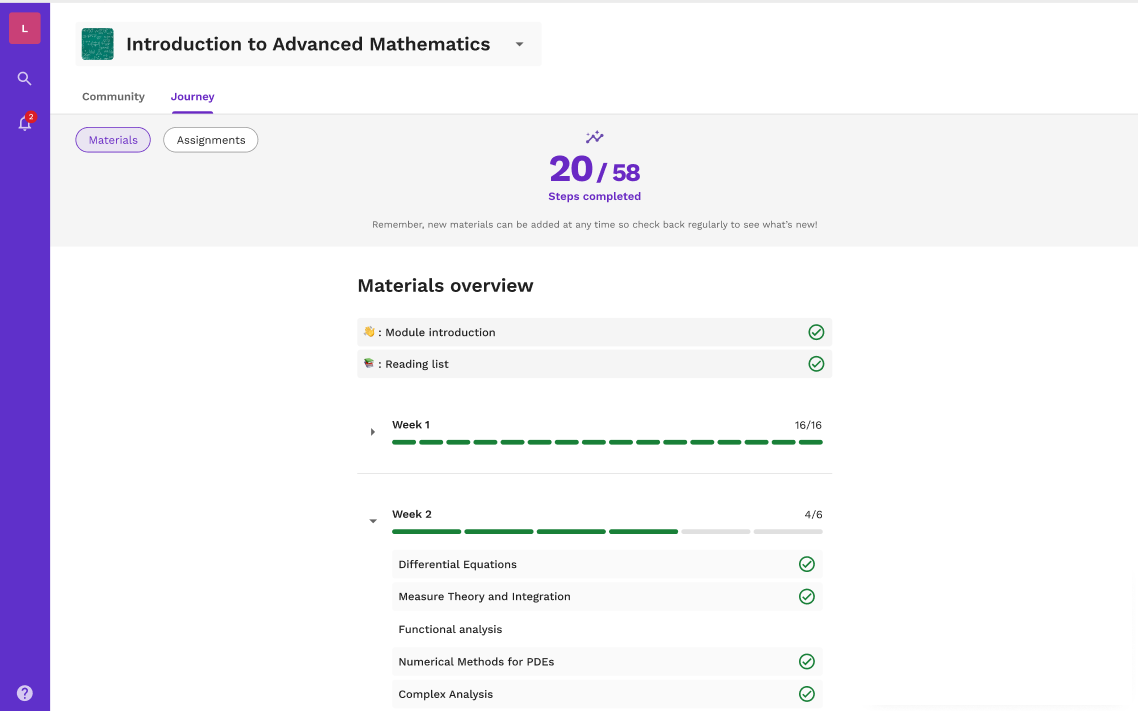This screenshot has width=1138, height=711.
Task: Click the waving hand icon on Module introduction
Action: 368,331
